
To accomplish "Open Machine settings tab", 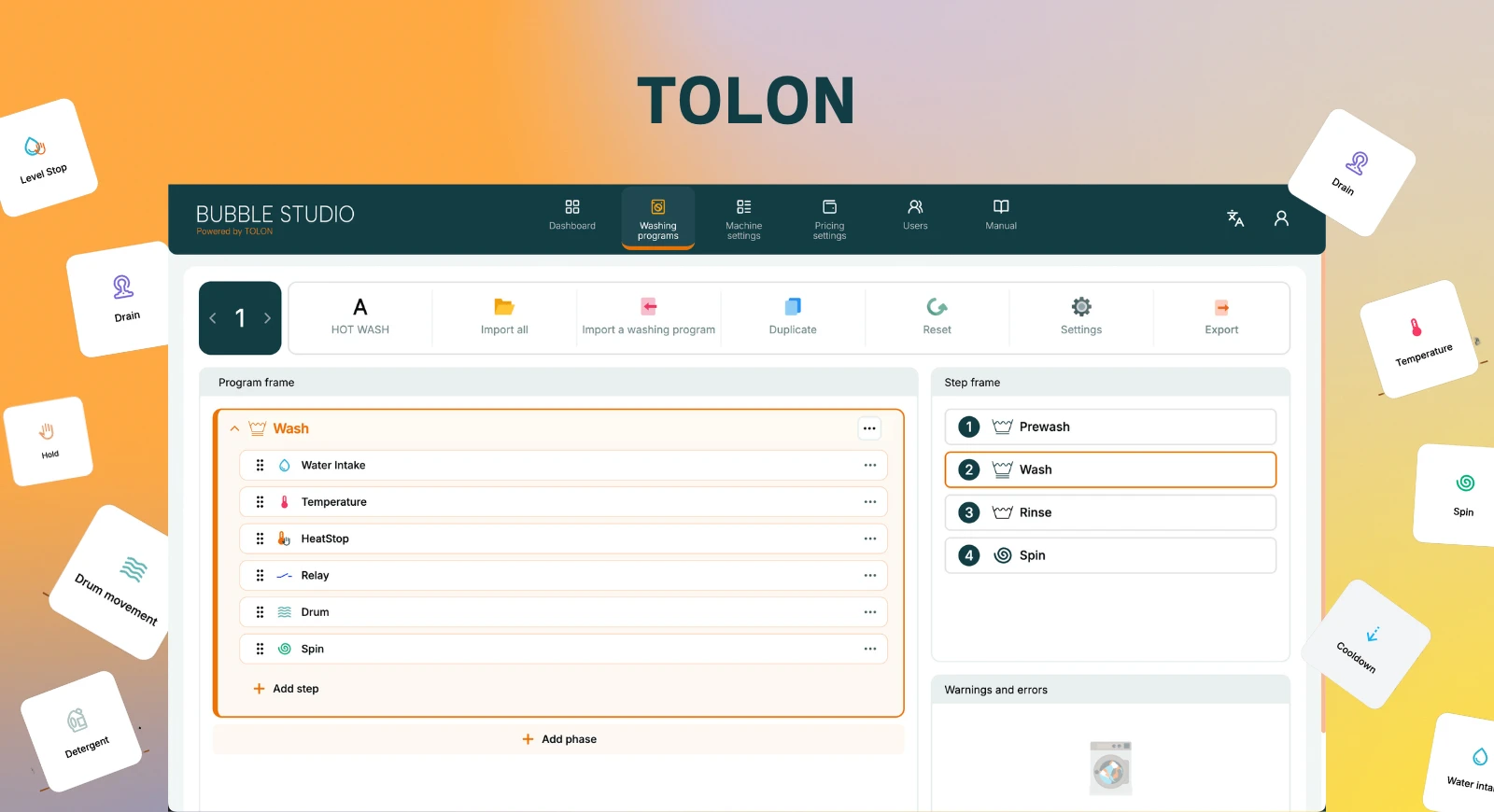I will [744, 218].
